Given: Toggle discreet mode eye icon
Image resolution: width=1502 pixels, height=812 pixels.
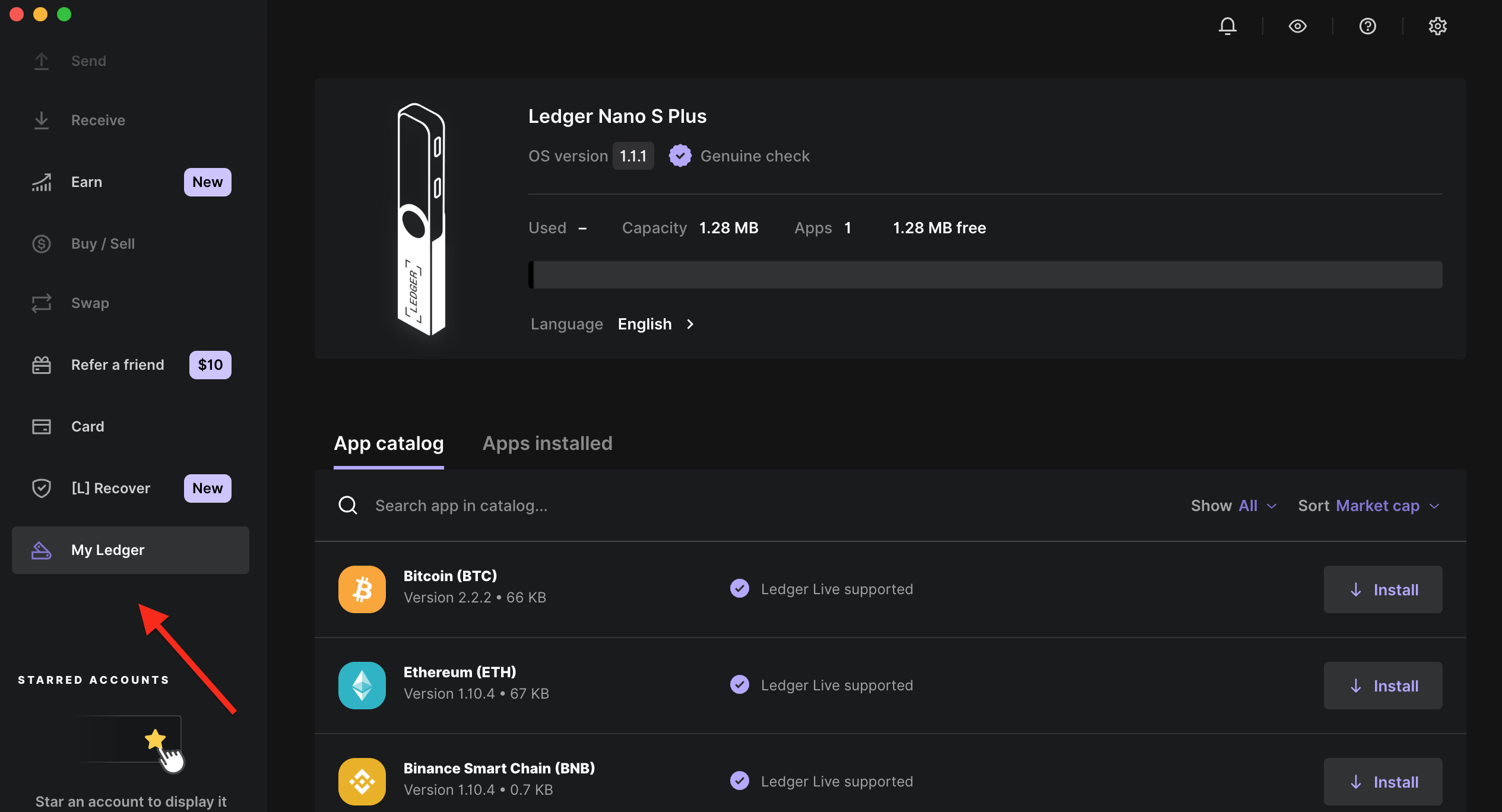Looking at the screenshot, I should tap(1297, 26).
